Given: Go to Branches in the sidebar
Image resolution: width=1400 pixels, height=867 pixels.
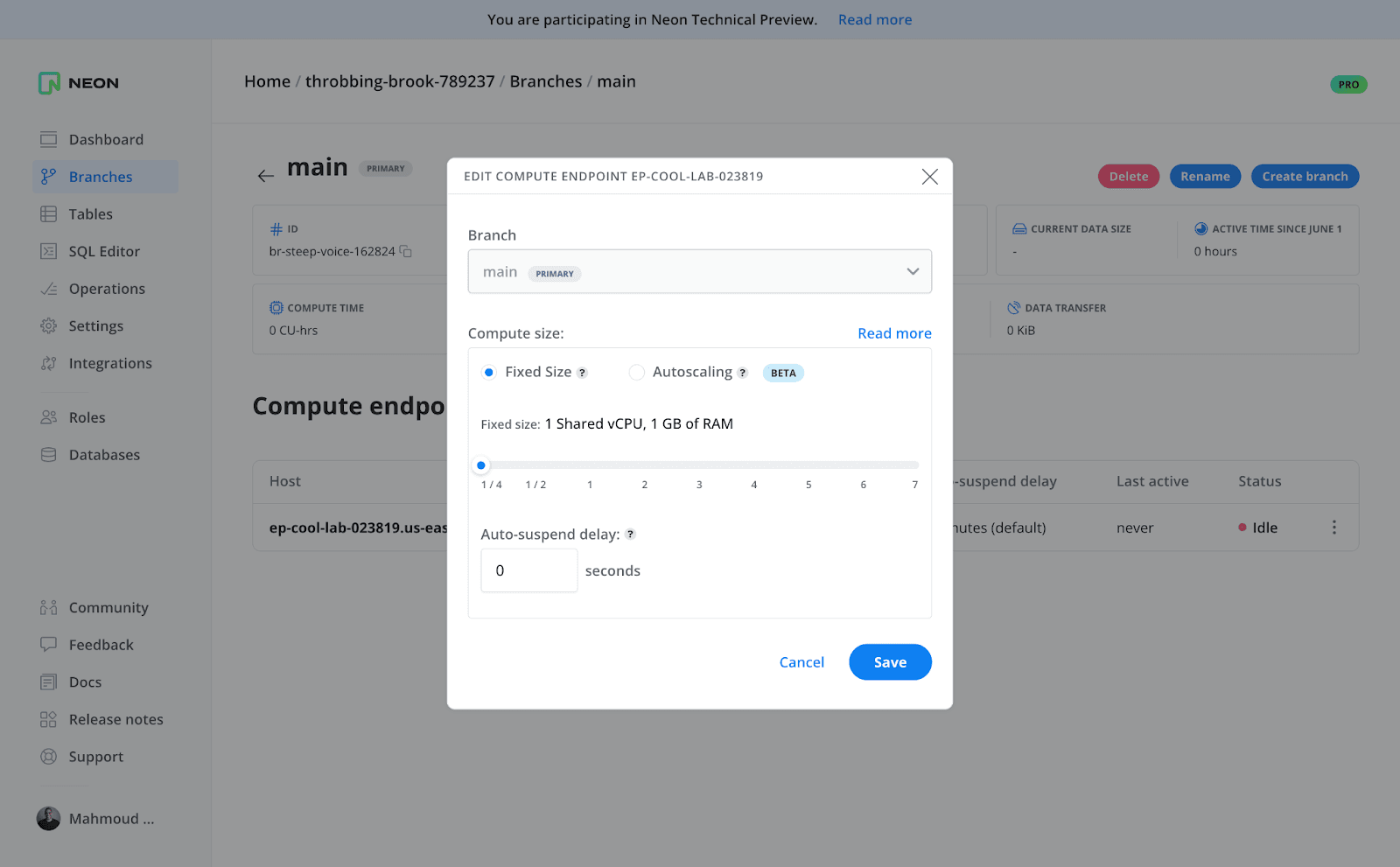Looking at the screenshot, I should pos(101,177).
